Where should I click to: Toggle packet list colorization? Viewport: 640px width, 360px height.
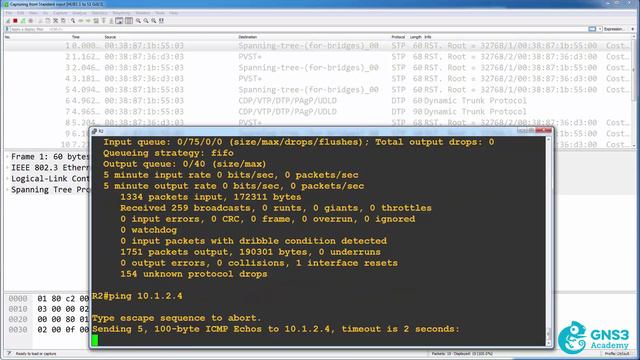129,20
